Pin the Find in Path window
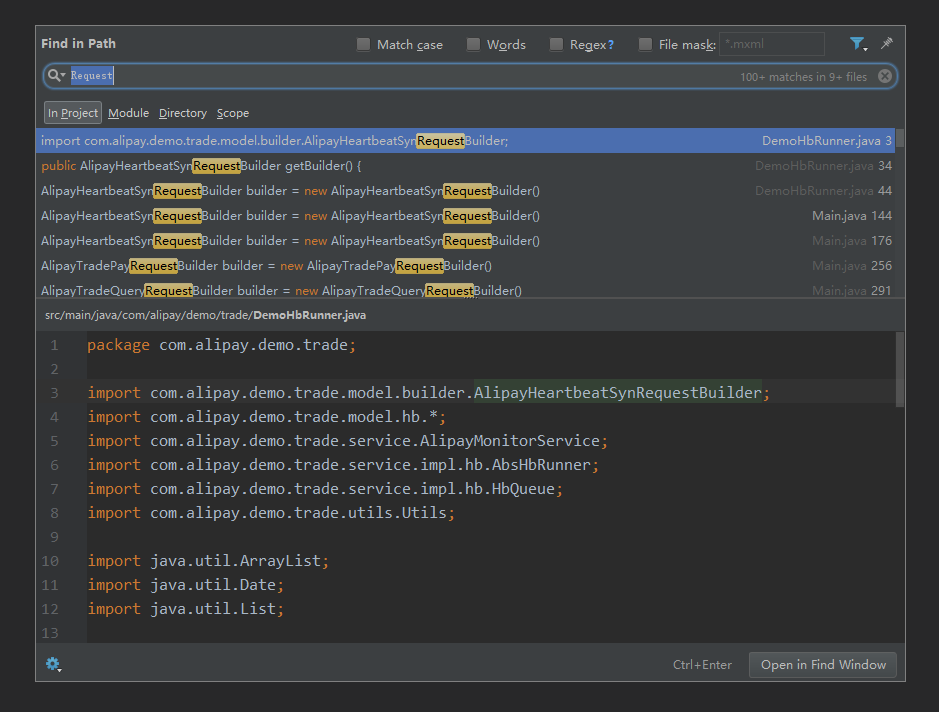The height and width of the screenshot is (712, 939). tap(886, 43)
